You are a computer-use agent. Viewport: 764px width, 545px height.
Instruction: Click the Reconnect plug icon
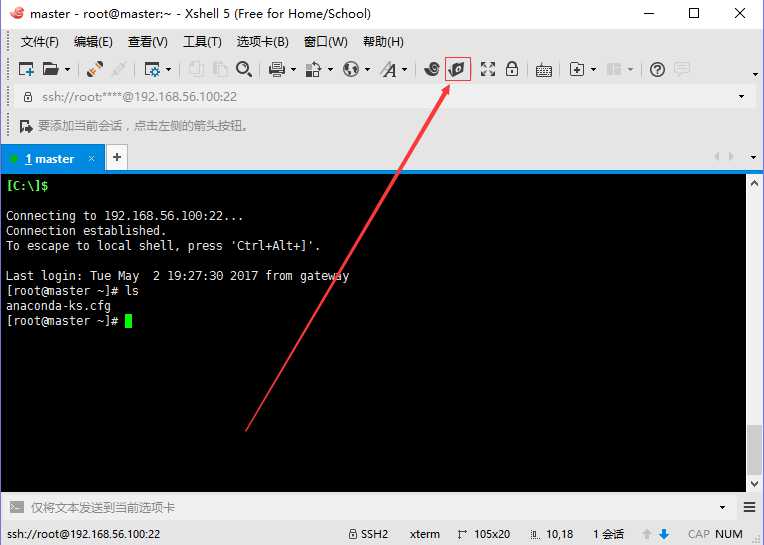coord(95,70)
